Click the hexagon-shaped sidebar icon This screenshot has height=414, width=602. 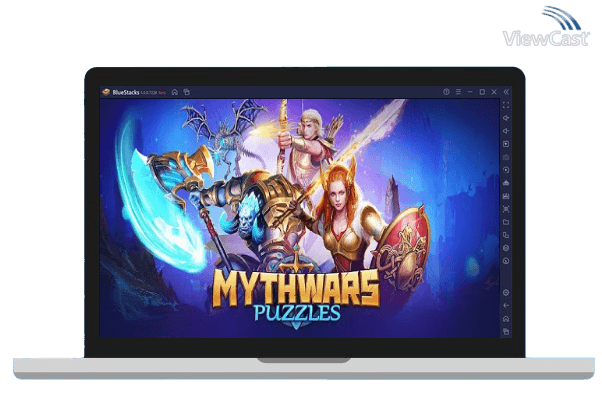(506, 248)
